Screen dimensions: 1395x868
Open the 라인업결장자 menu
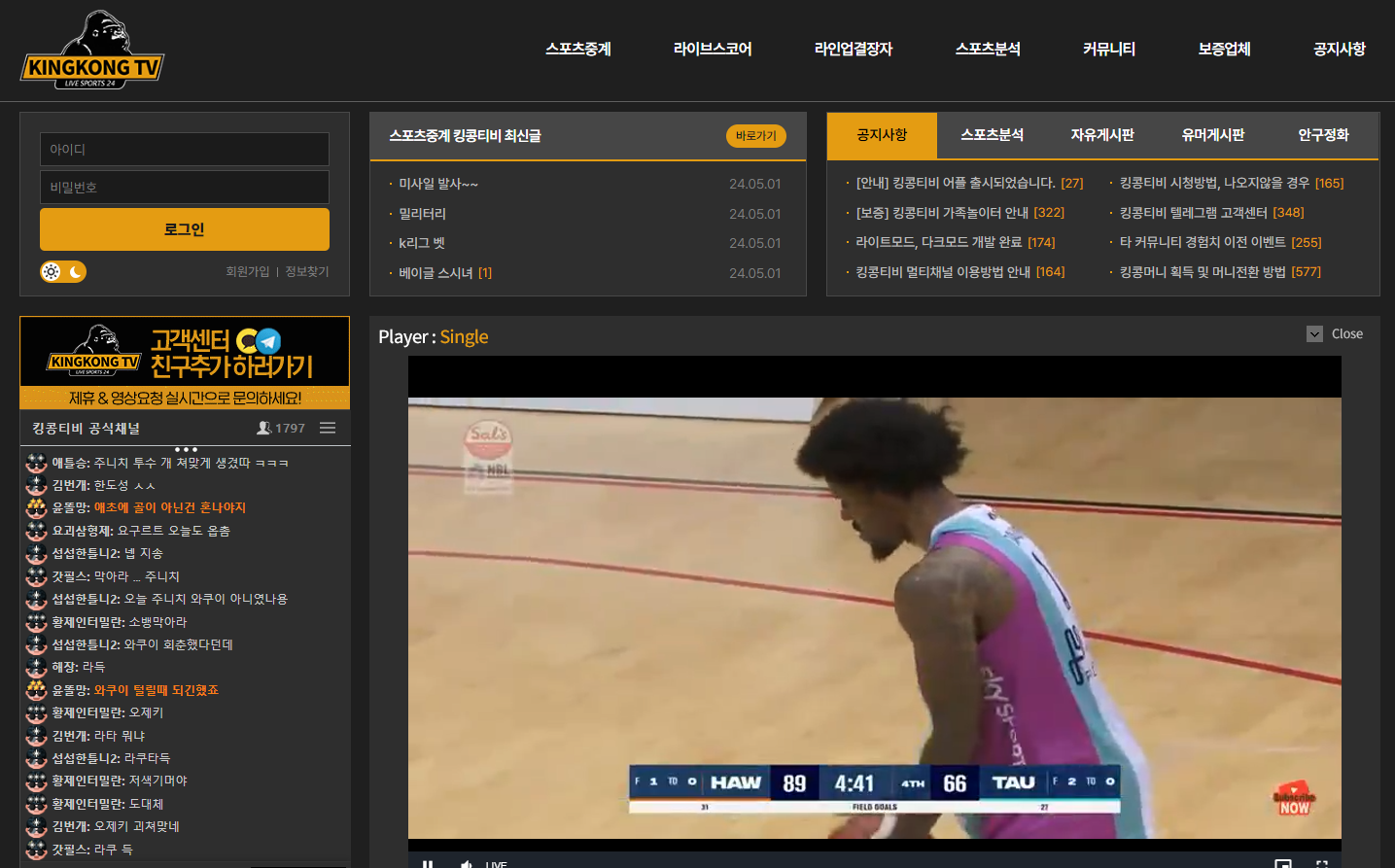tap(854, 49)
